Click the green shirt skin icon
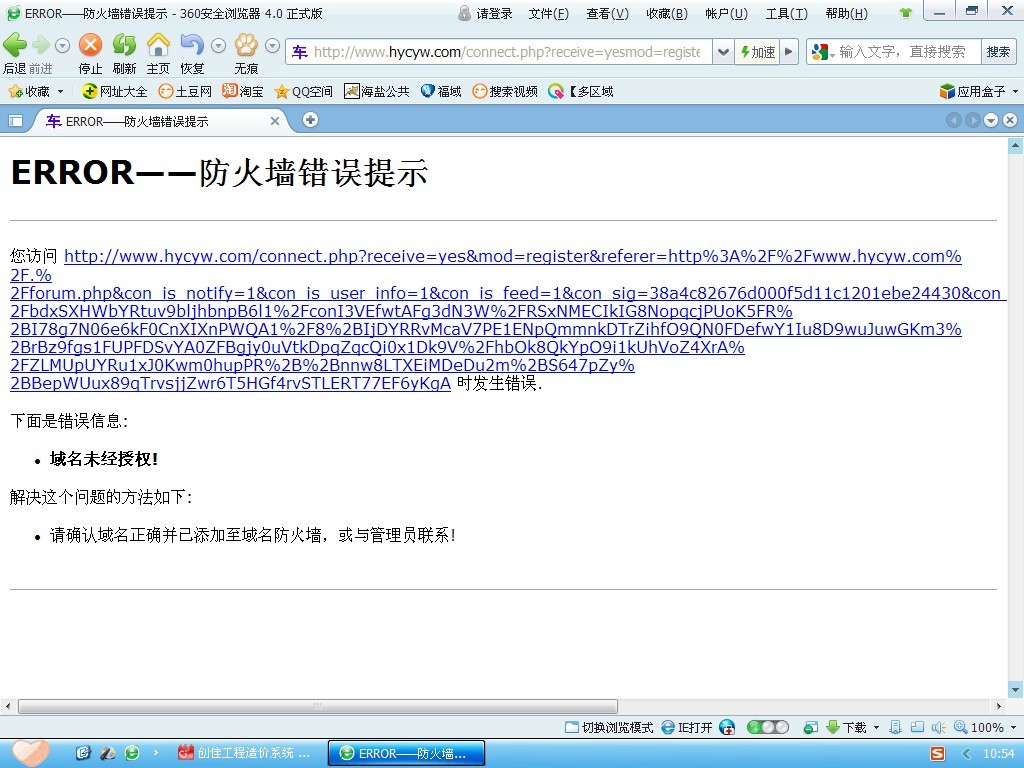Viewport: 1024px width, 768px height. click(x=905, y=13)
